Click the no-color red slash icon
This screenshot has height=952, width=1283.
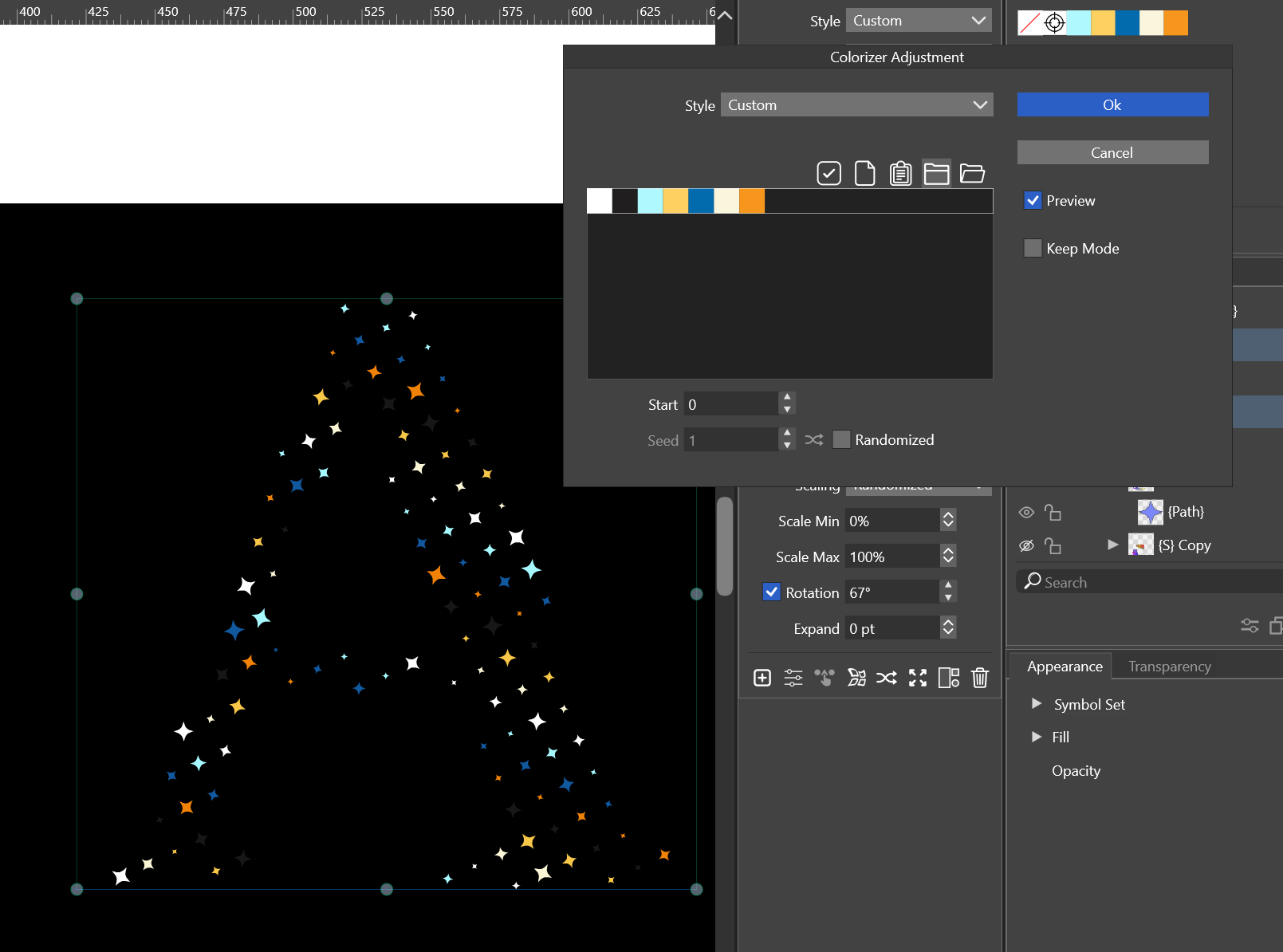pos(1030,23)
